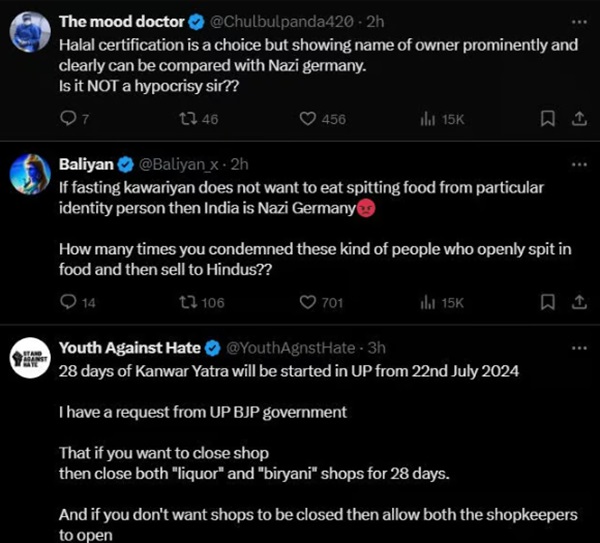Reply to The mood doctor's tweet
This screenshot has height=543, width=600.
pos(69,119)
